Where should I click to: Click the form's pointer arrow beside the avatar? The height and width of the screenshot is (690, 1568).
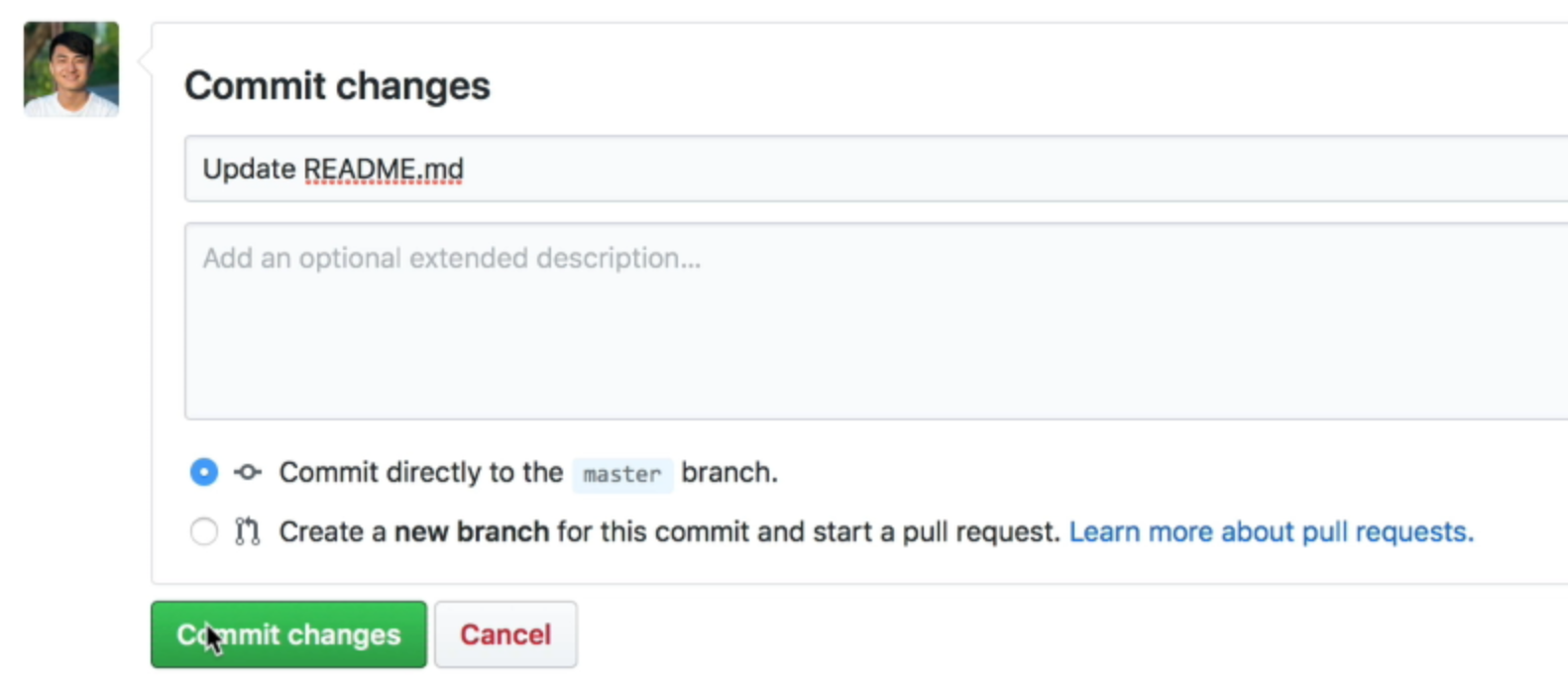click(145, 61)
